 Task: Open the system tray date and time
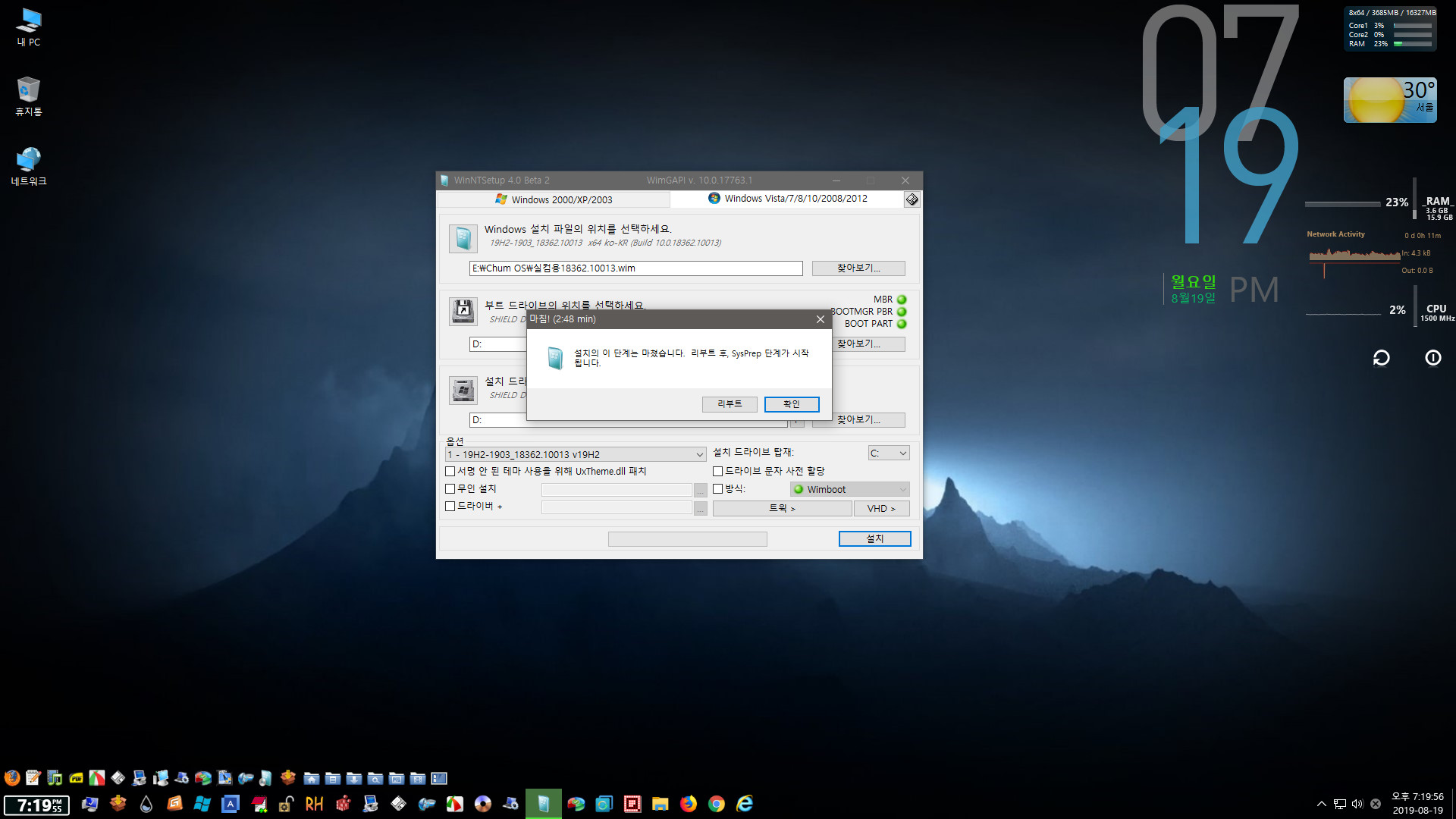click(x=1417, y=804)
